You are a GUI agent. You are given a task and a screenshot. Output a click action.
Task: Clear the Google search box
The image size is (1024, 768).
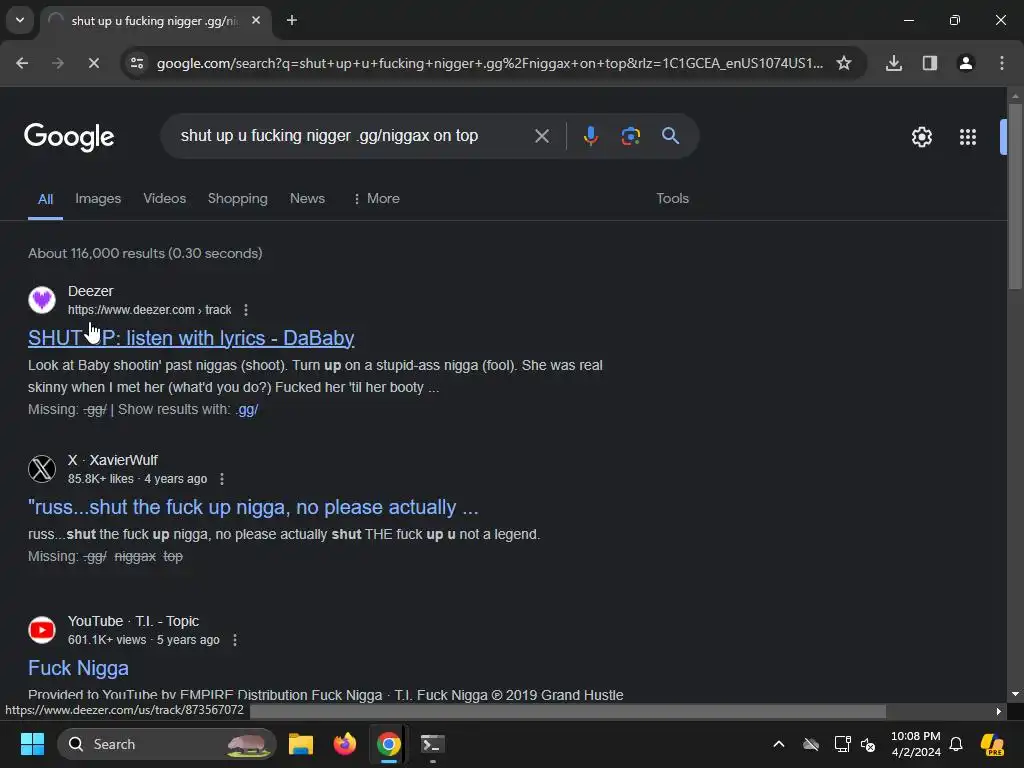coord(541,136)
